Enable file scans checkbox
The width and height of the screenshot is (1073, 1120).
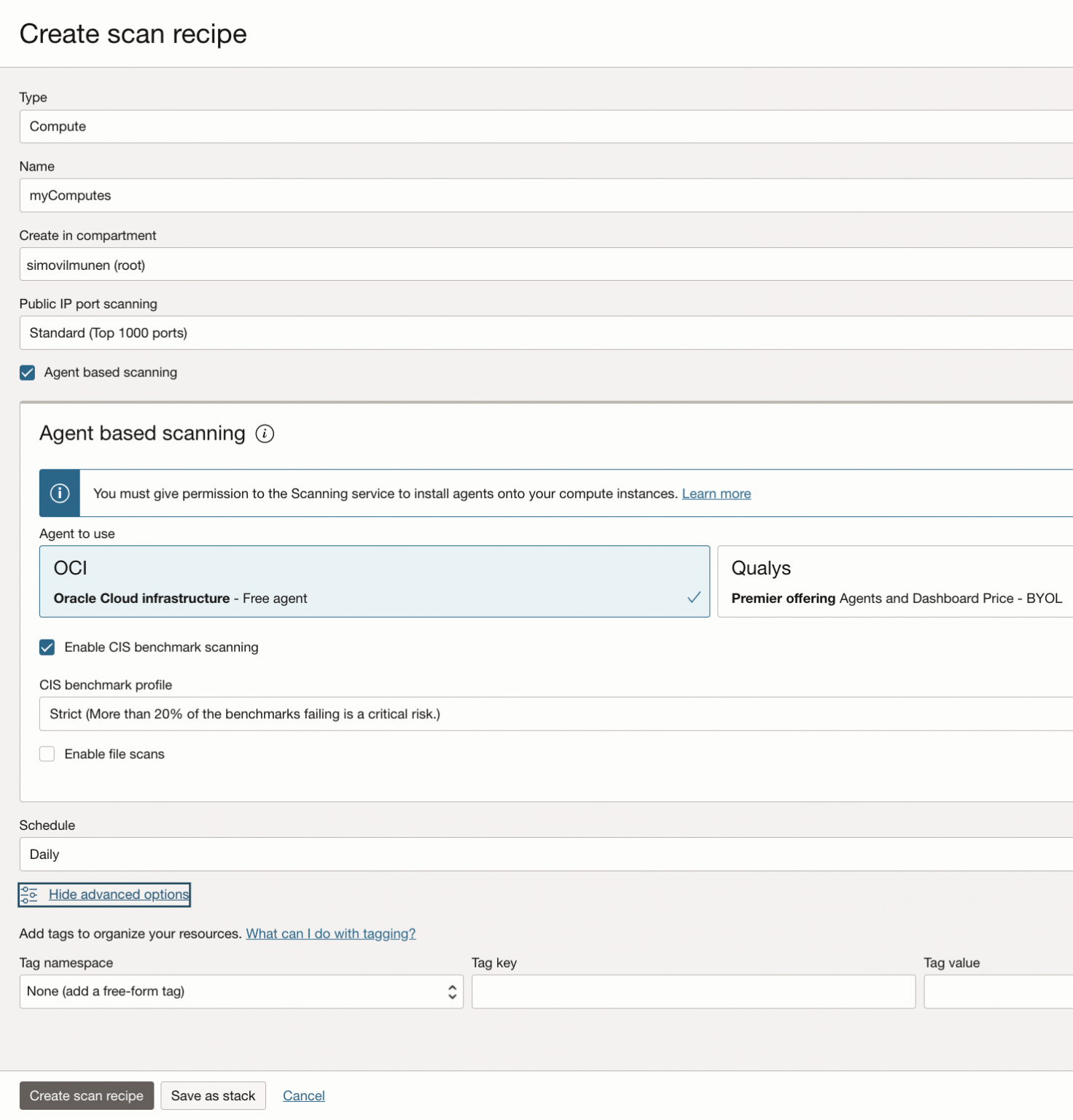(47, 754)
